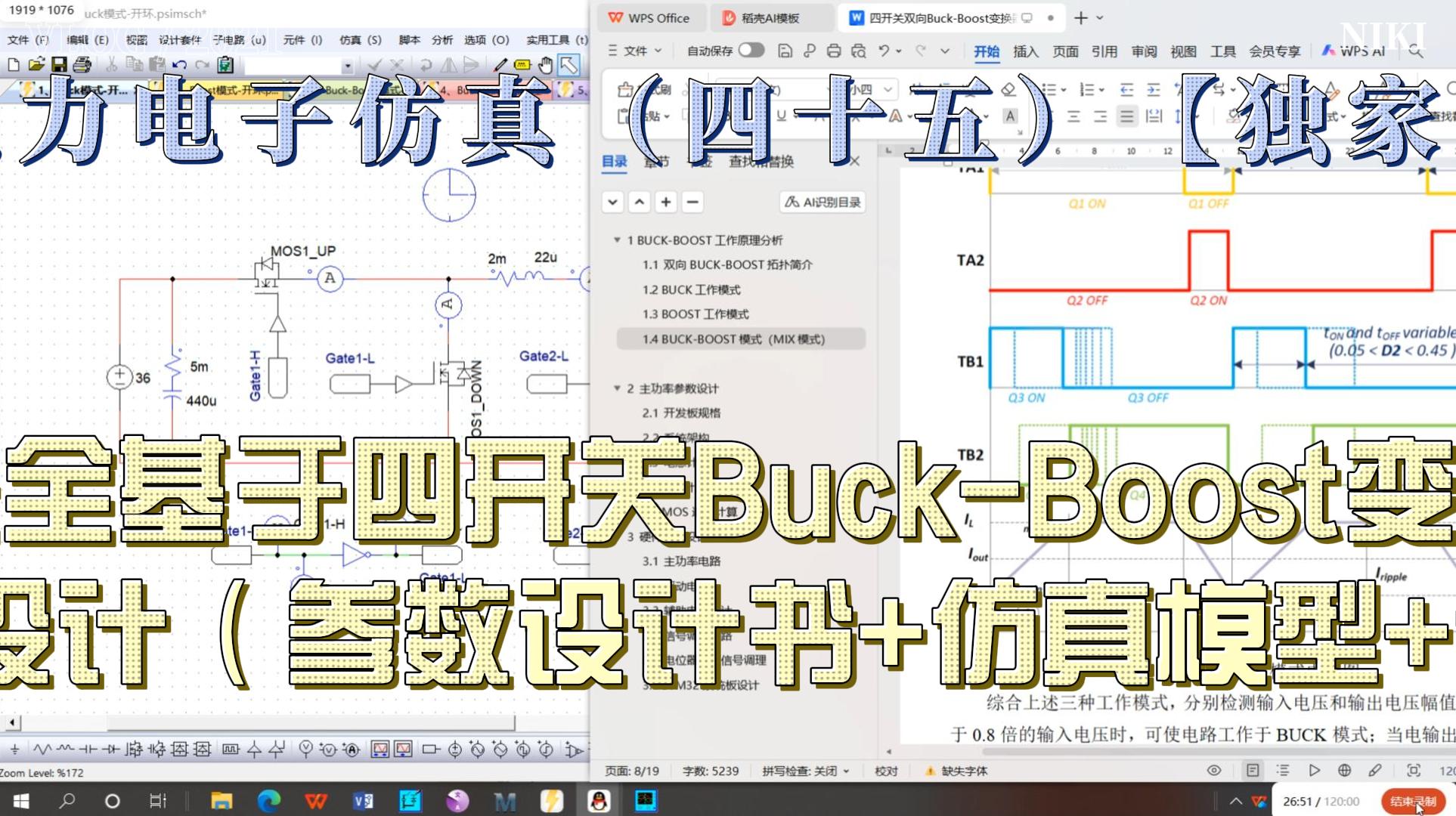Select the wire pencil tool in PSIM

(500, 65)
